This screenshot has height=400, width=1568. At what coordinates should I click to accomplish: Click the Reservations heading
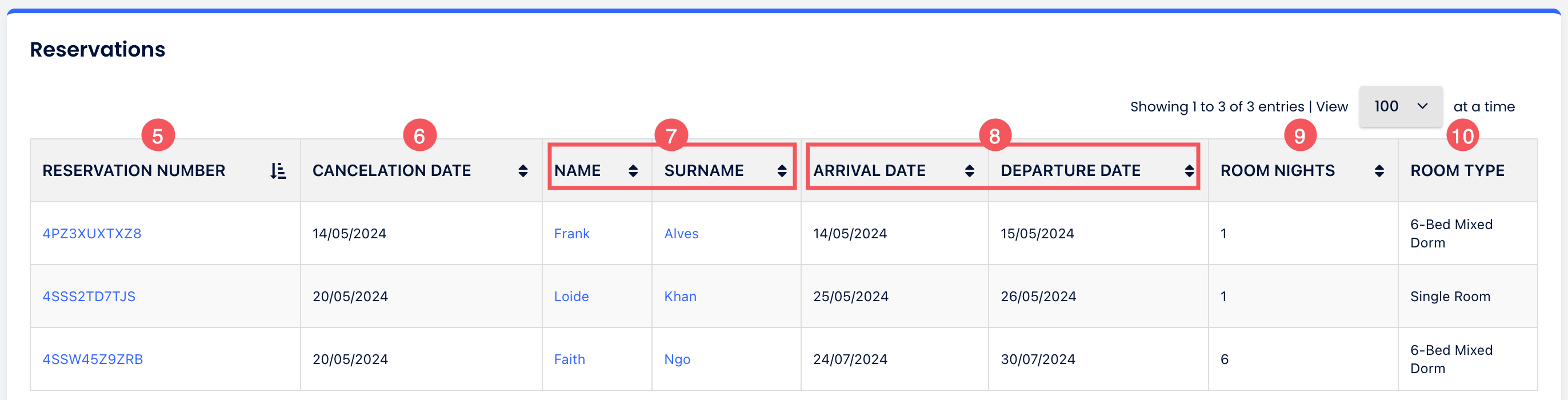click(x=97, y=49)
